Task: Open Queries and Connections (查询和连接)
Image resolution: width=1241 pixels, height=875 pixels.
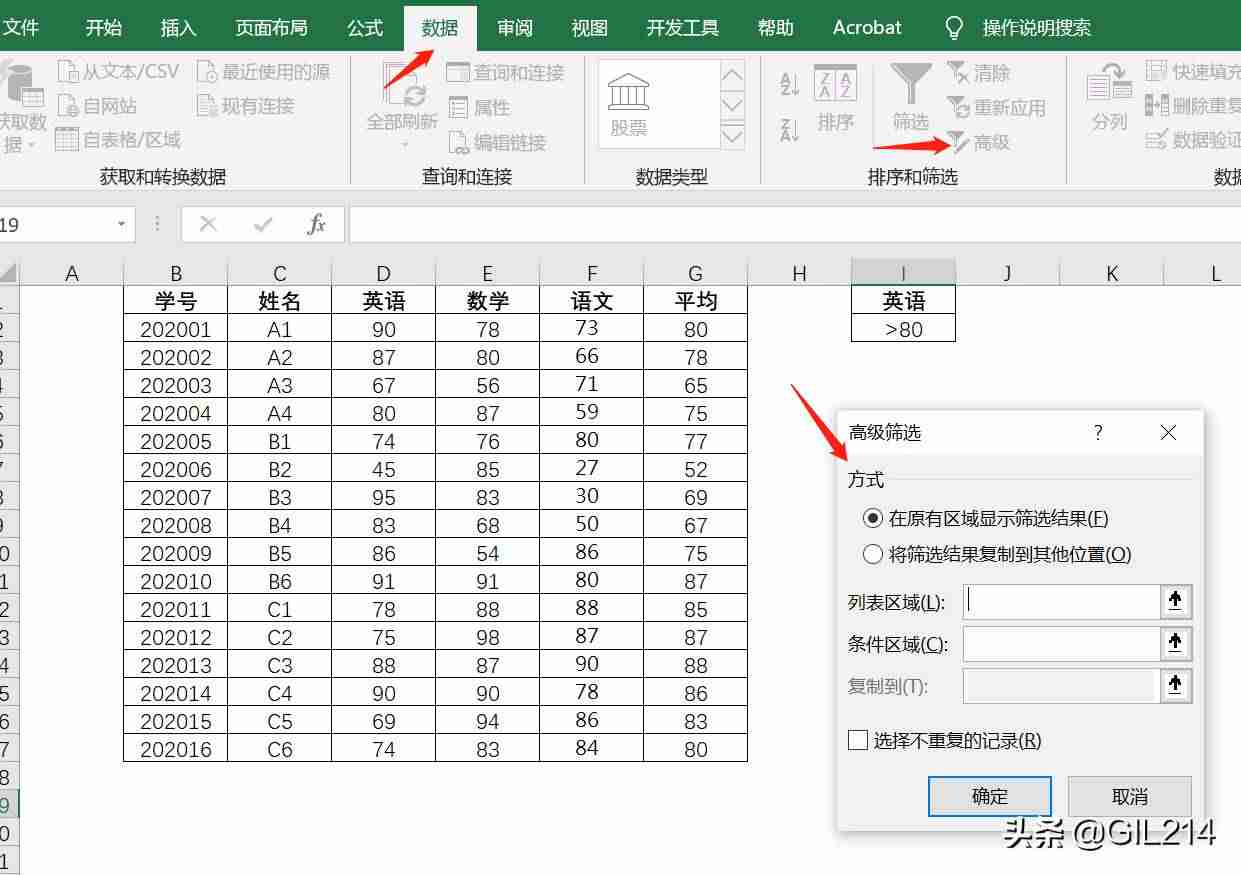Action: tap(505, 72)
